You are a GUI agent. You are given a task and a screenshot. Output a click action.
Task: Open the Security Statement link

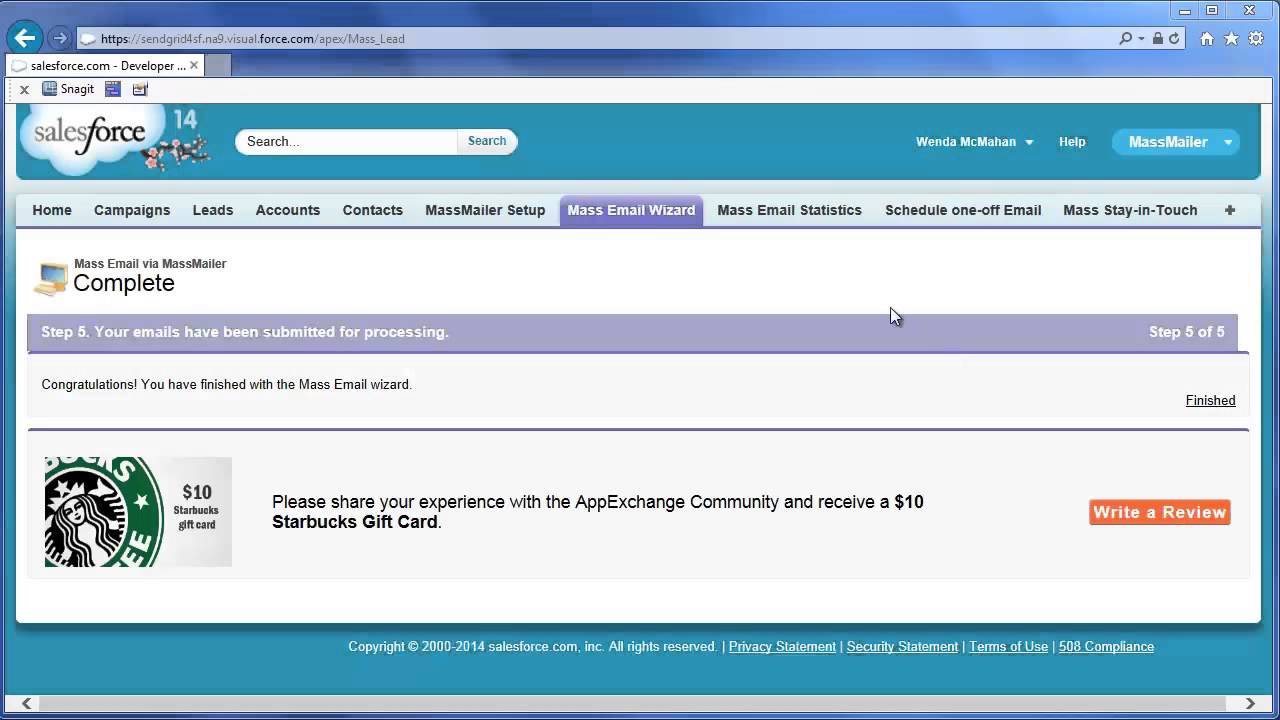pyautogui.click(x=902, y=647)
